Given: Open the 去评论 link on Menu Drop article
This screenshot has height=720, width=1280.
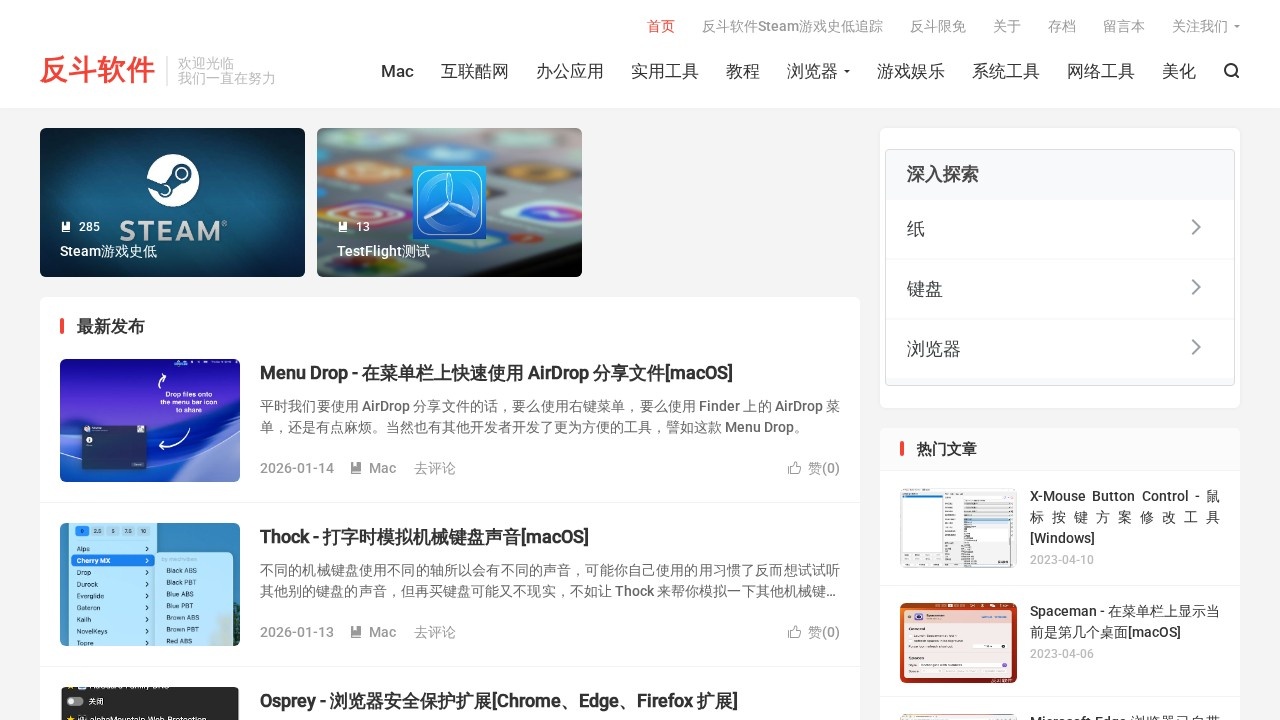Looking at the screenshot, I should coord(434,467).
